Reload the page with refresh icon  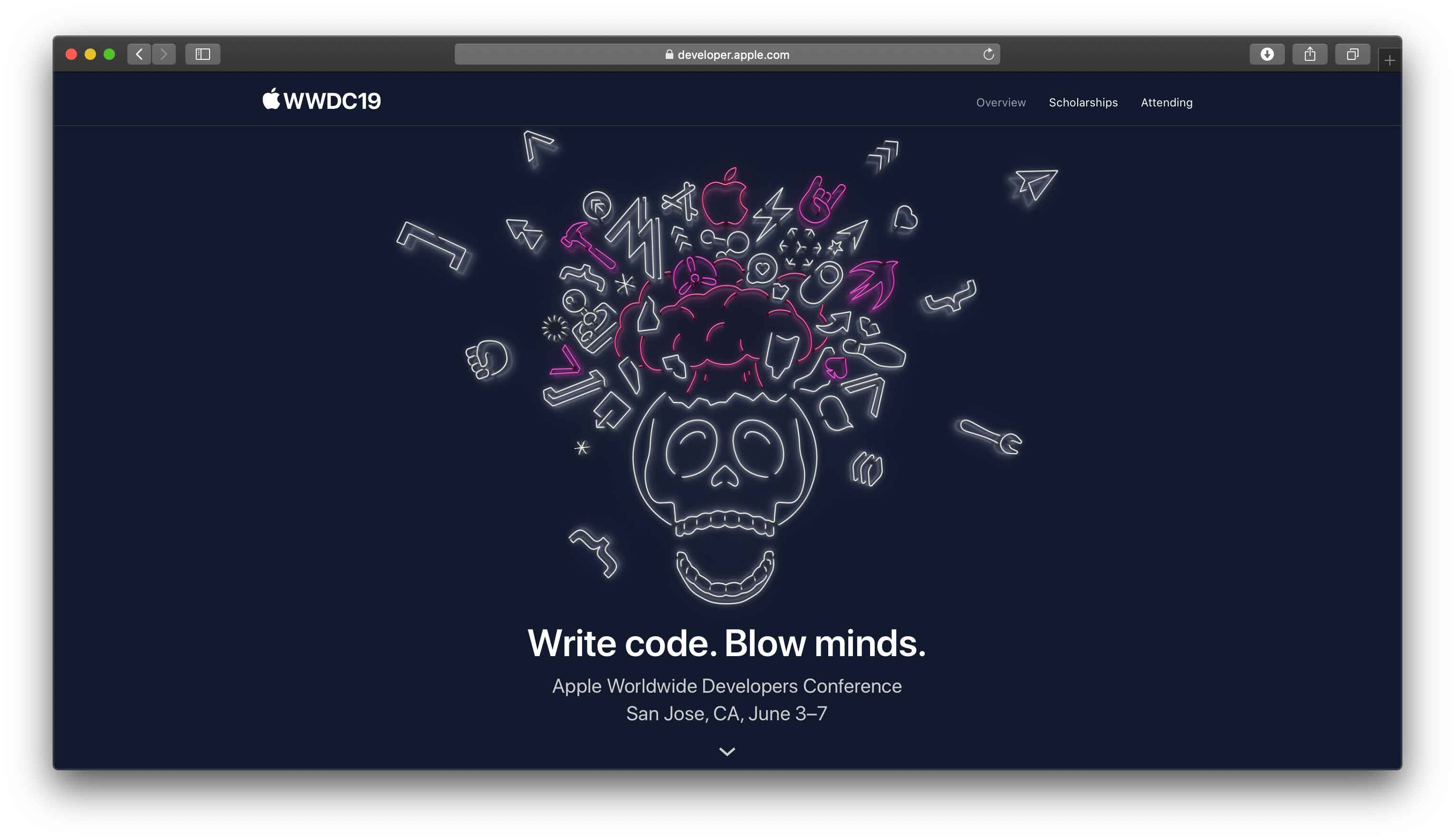tap(988, 54)
